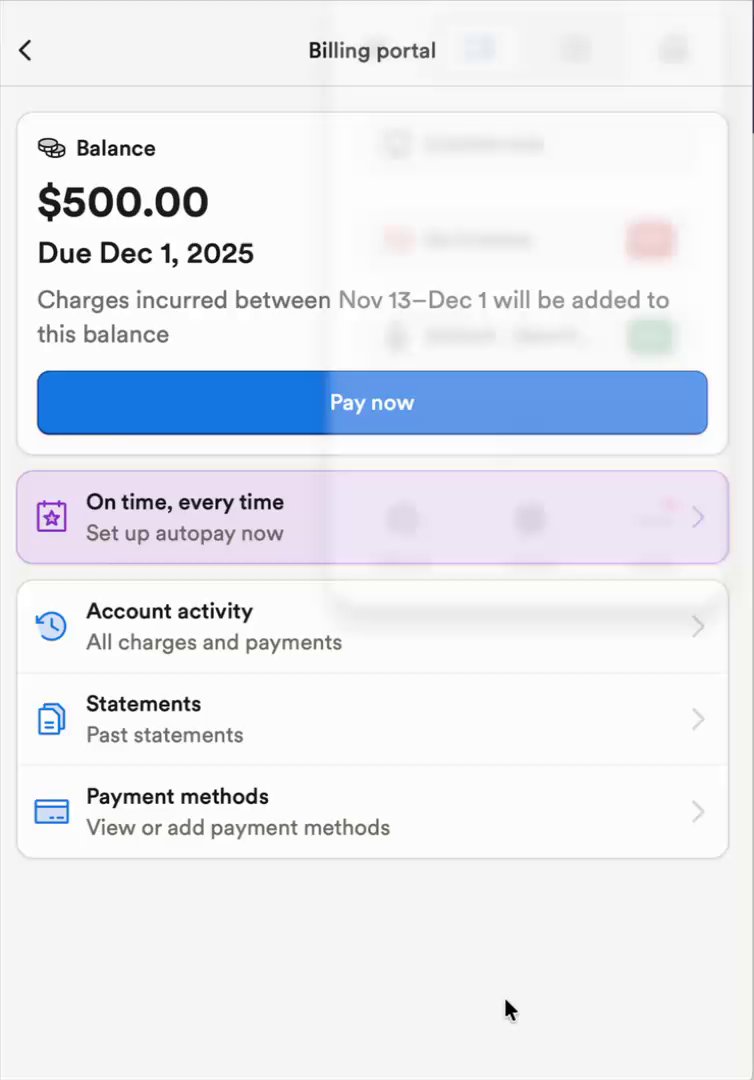Select the "On time, every time" heading
Screen dimensions: 754x1080
pos(185,502)
